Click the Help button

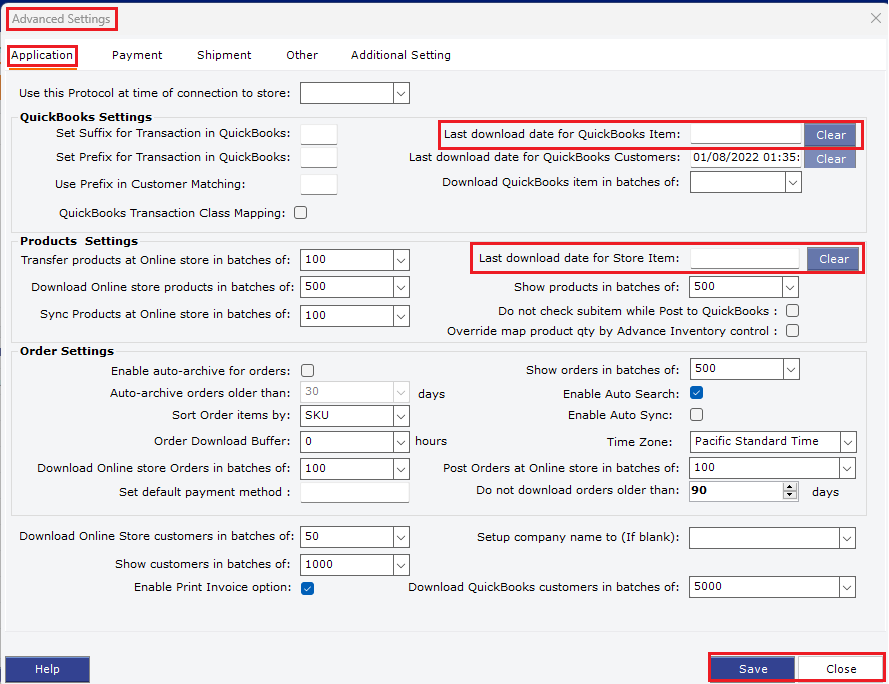pyautogui.click(x=48, y=669)
